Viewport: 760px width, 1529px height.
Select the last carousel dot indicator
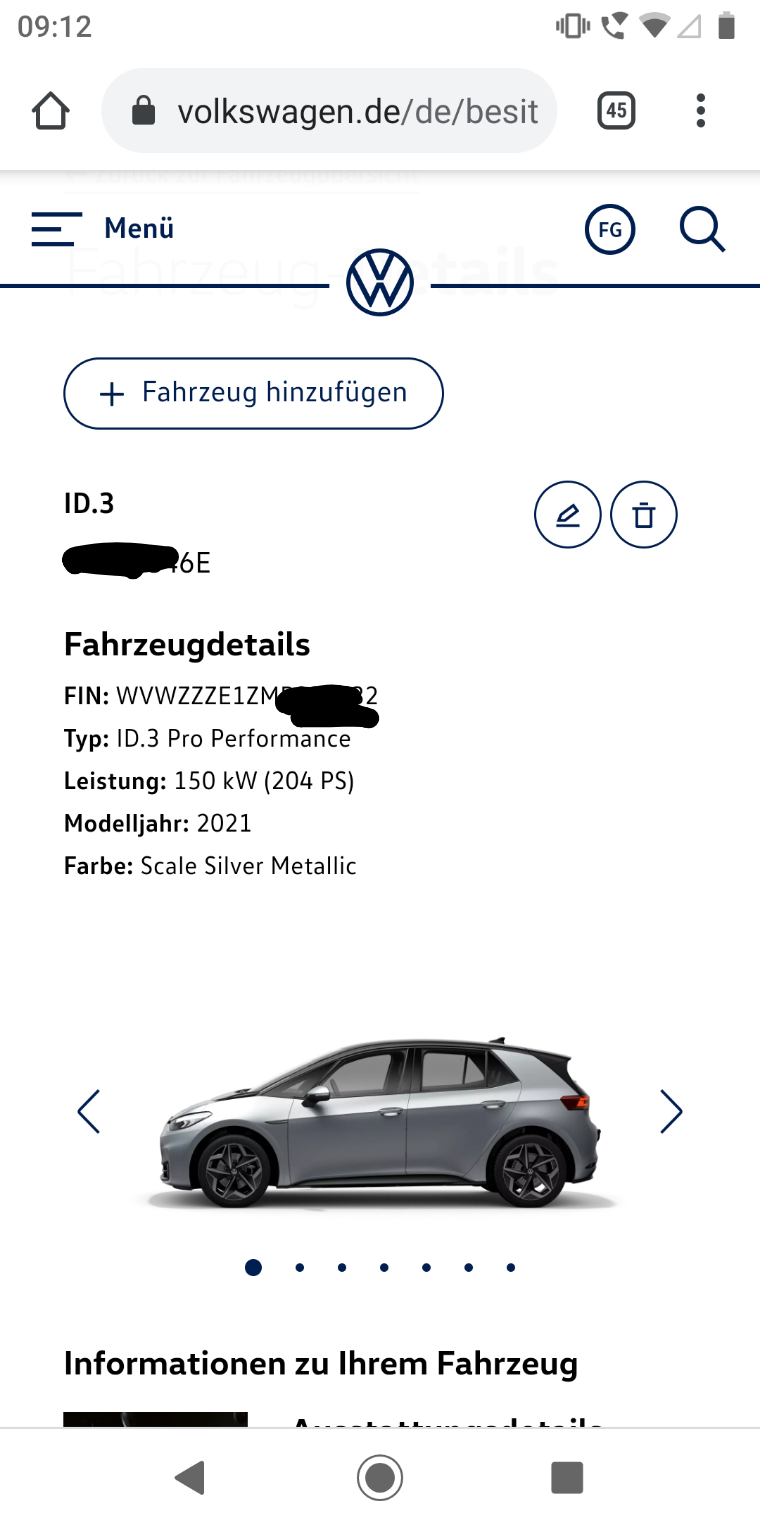point(511,1267)
